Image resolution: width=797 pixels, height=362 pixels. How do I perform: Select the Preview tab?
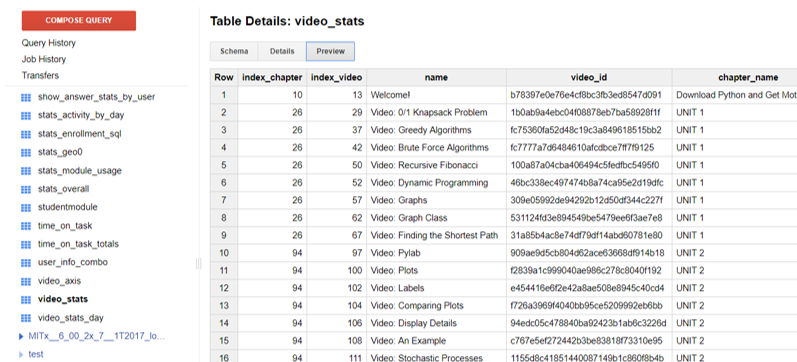(x=330, y=51)
